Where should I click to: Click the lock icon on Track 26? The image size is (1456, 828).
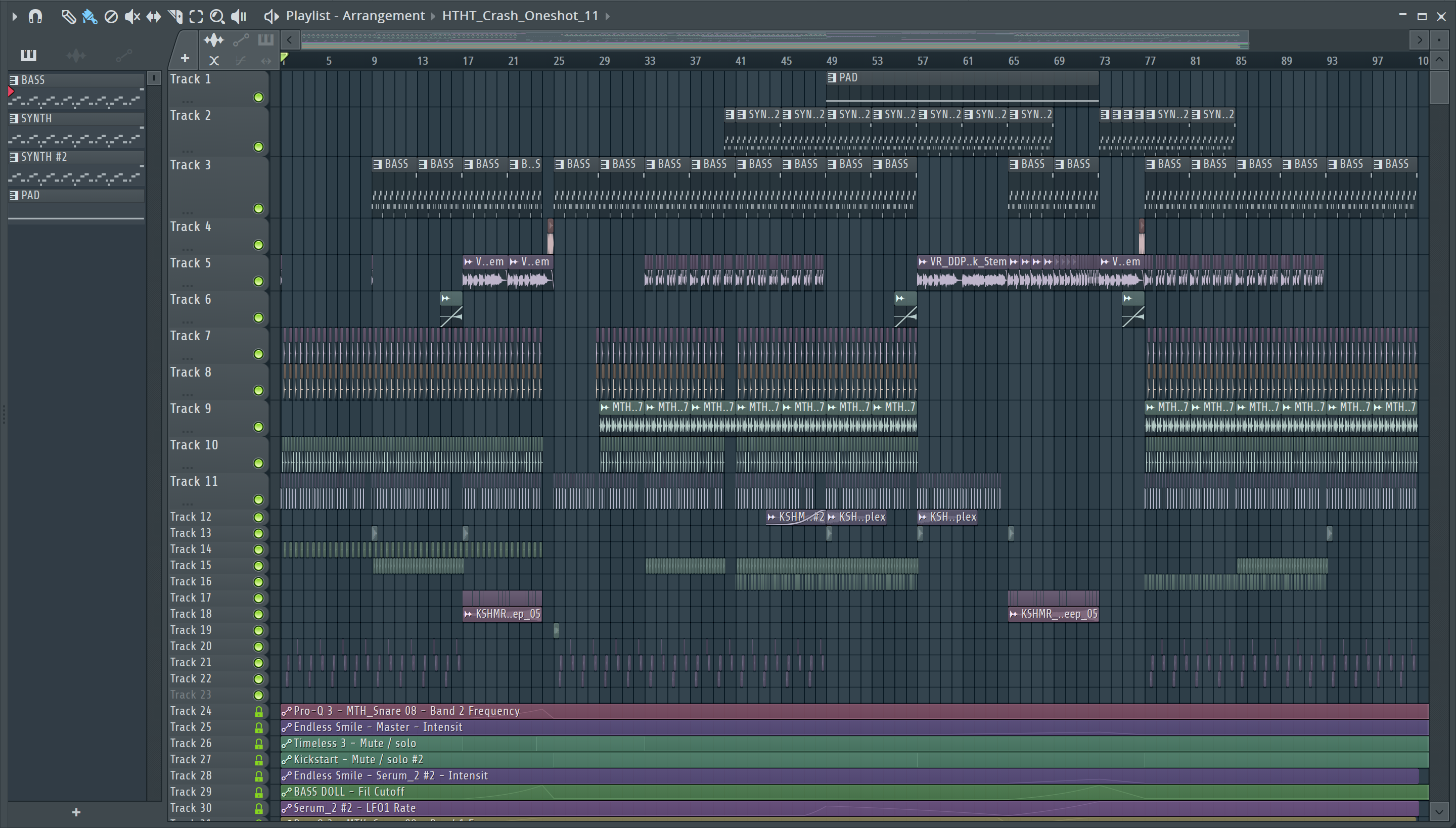[259, 744]
